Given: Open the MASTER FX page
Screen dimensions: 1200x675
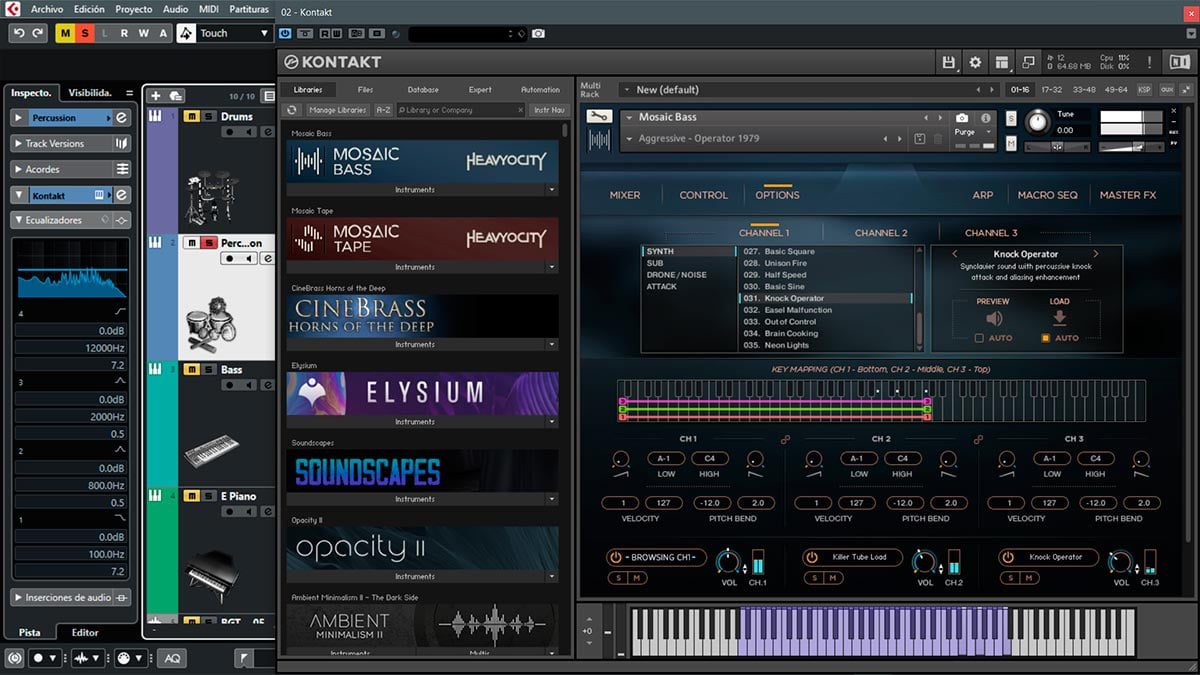Looking at the screenshot, I should point(1128,195).
